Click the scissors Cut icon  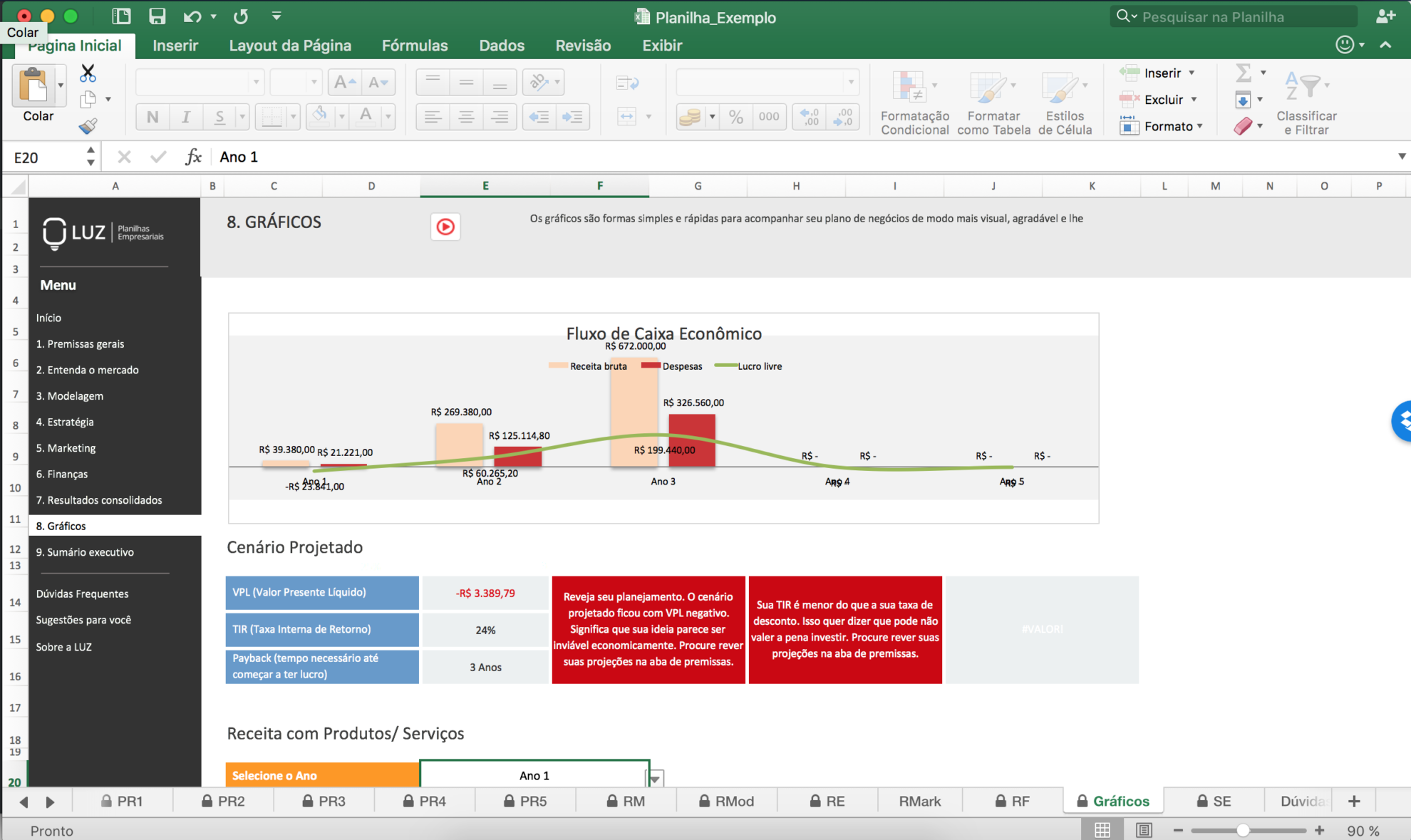[88, 73]
